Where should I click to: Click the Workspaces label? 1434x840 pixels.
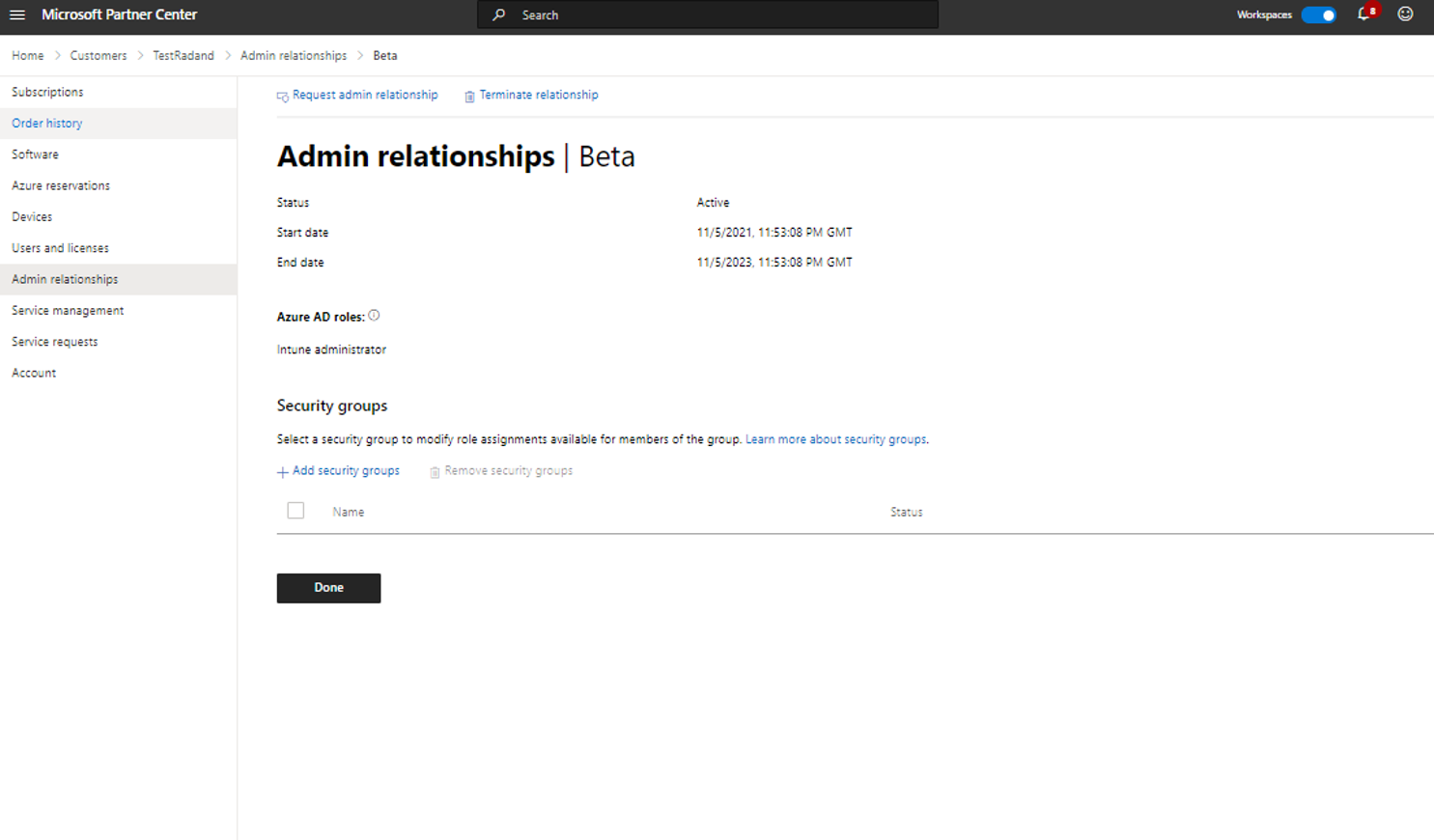[1264, 14]
